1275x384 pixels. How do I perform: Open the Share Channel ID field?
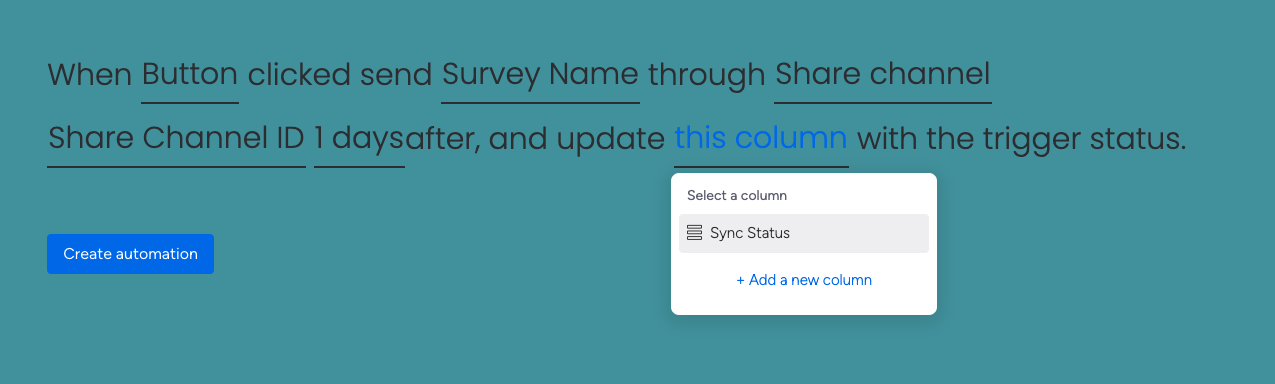(176, 139)
